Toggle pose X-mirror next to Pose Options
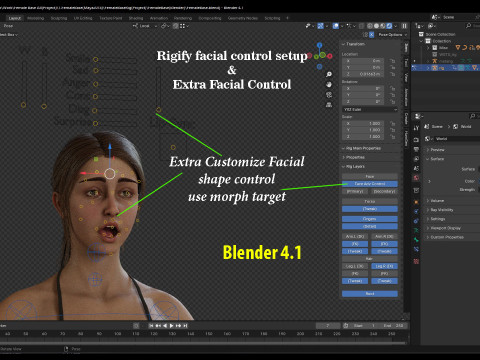 (x=372, y=35)
